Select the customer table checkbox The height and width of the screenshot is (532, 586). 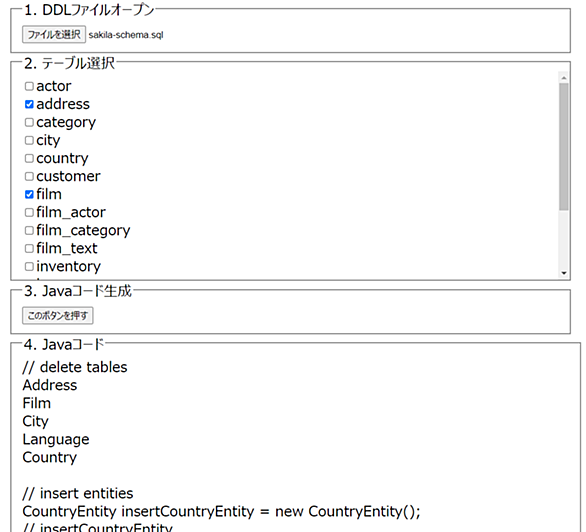click(29, 176)
